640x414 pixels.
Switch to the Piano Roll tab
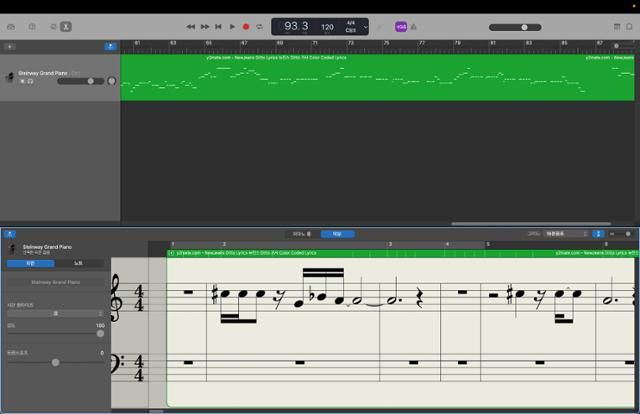(x=300, y=233)
